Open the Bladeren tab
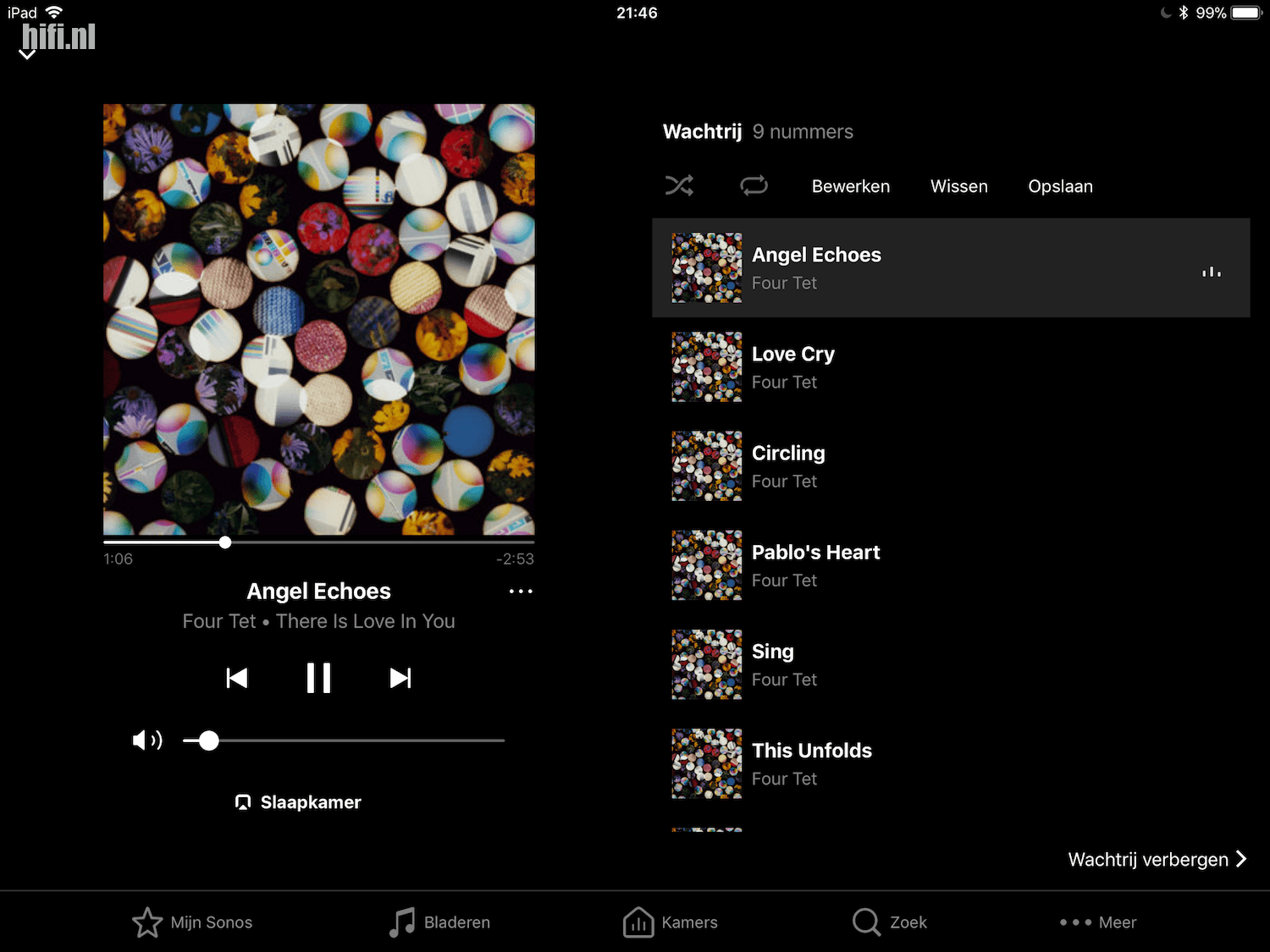1270x952 pixels. (x=439, y=922)
